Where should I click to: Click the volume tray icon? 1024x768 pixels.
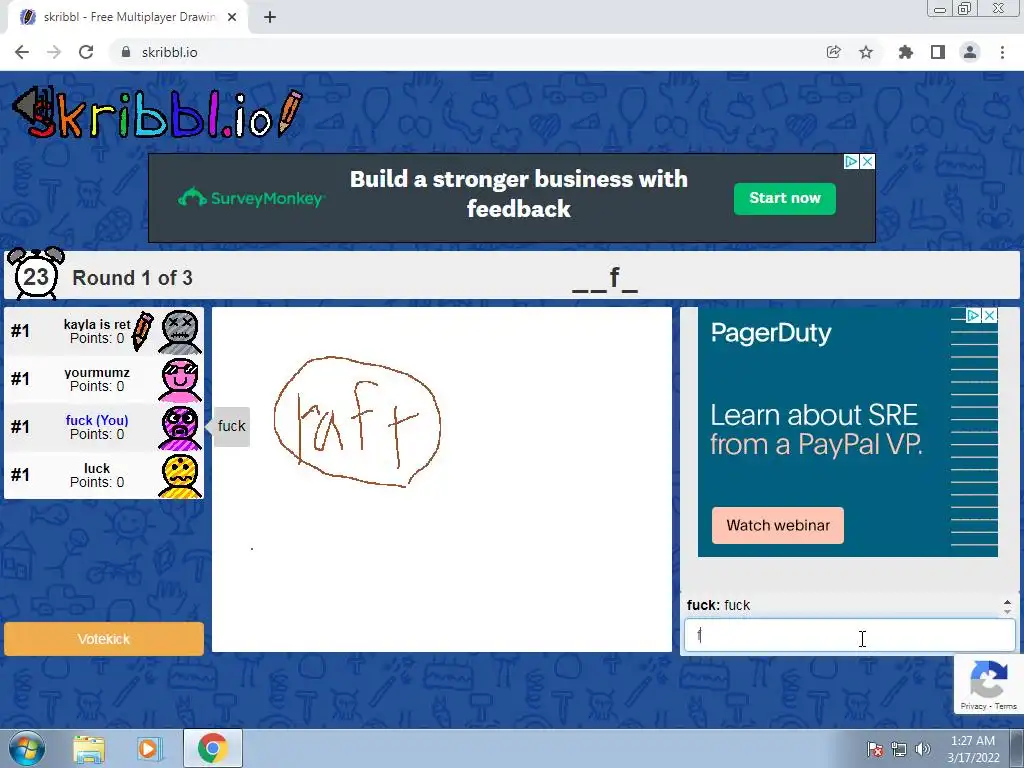(923, 749)
